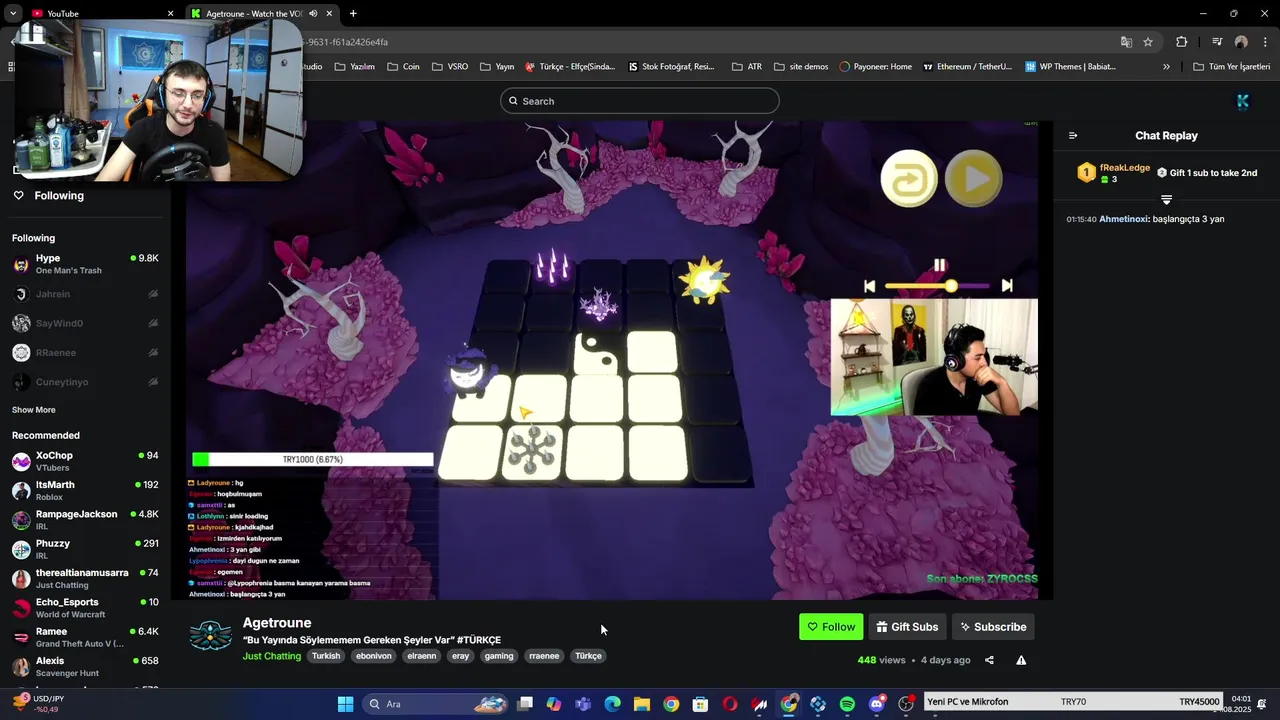The image size is (1280, 720).
Task: Open Chrome profile avatar
Action: pyautogui.click(x=1241, y=42)
